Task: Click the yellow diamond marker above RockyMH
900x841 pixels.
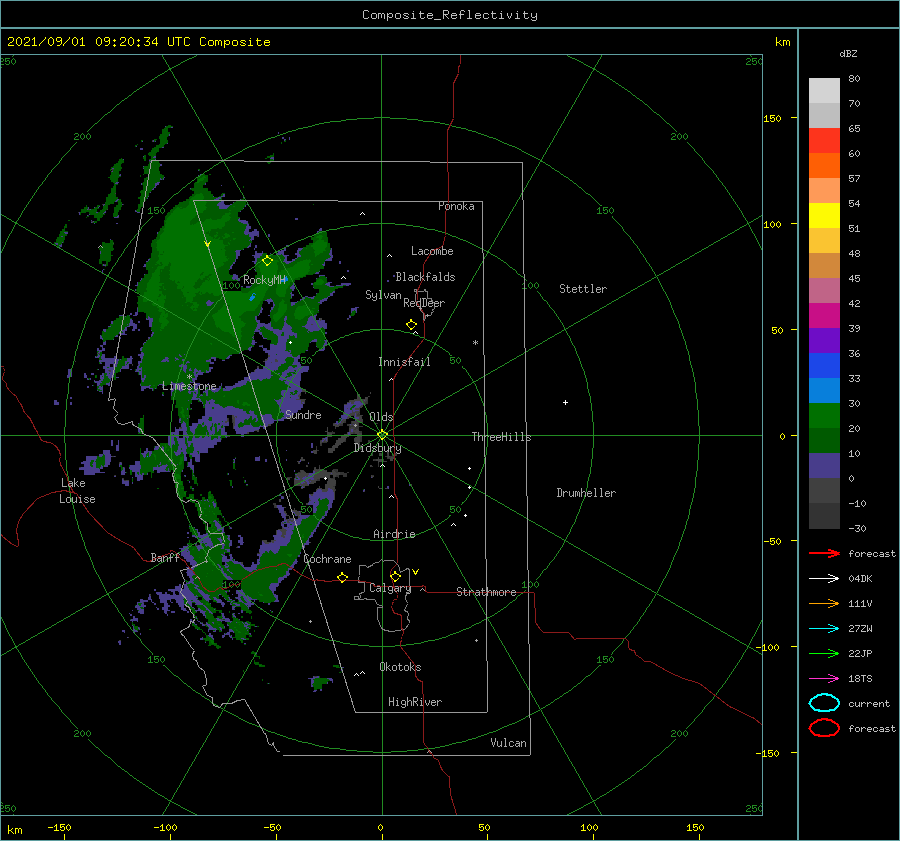Action: click(267, 261)
